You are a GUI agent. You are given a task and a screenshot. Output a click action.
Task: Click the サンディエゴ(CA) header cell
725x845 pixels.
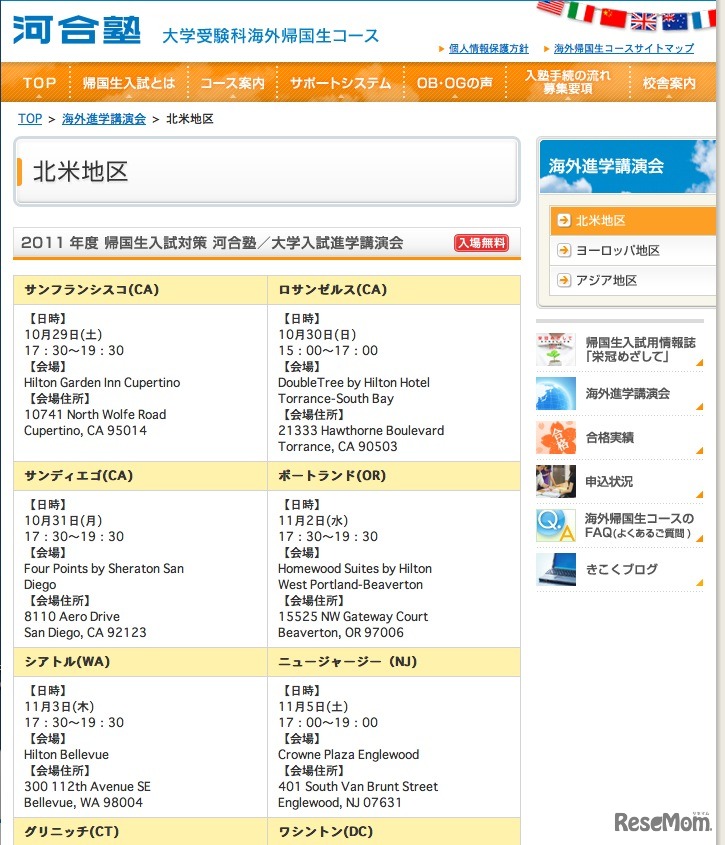[x=140, y=476]
